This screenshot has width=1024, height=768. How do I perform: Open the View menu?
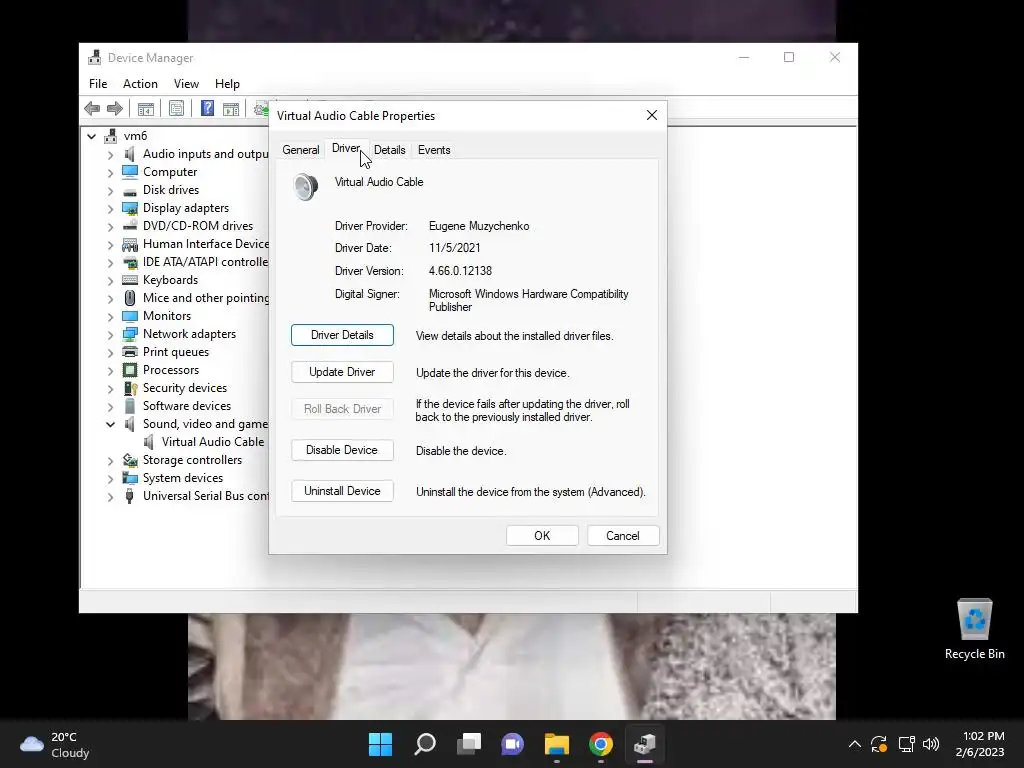point(186,84)
